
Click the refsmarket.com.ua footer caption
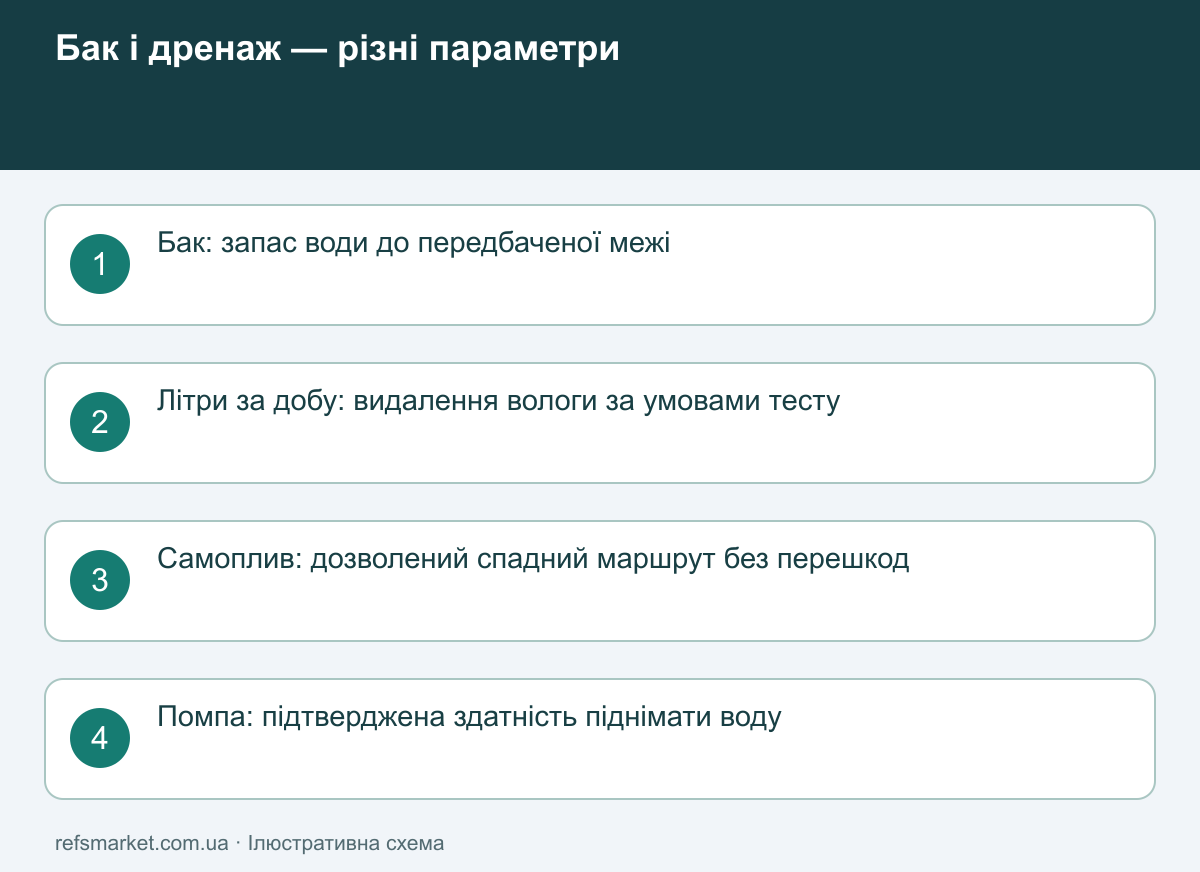tap(250, 843)
